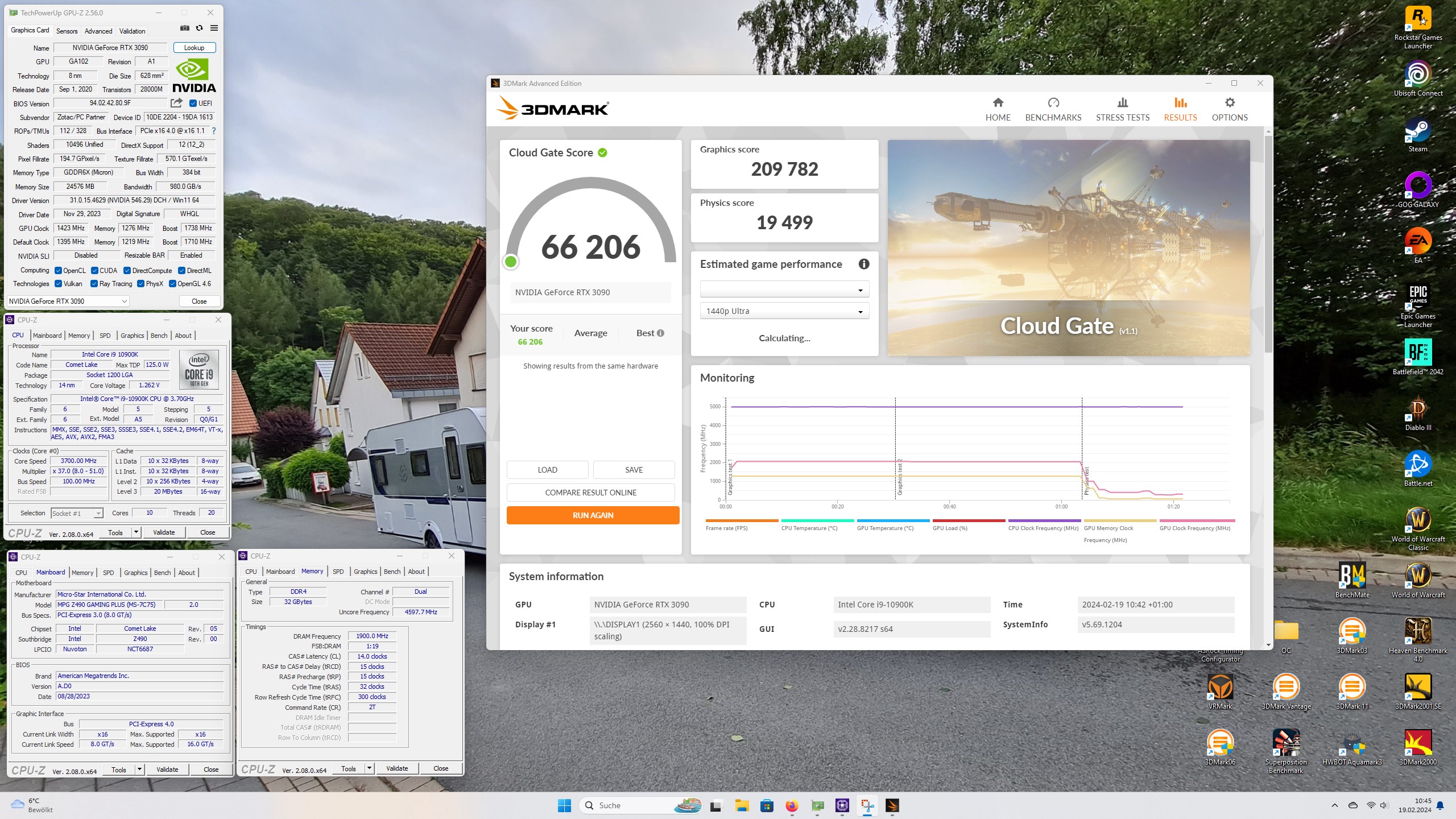Expand Tools dropdown arrow in CPU-Z CPU window
Screen dimensions: 1456x819
coord(136,533)
